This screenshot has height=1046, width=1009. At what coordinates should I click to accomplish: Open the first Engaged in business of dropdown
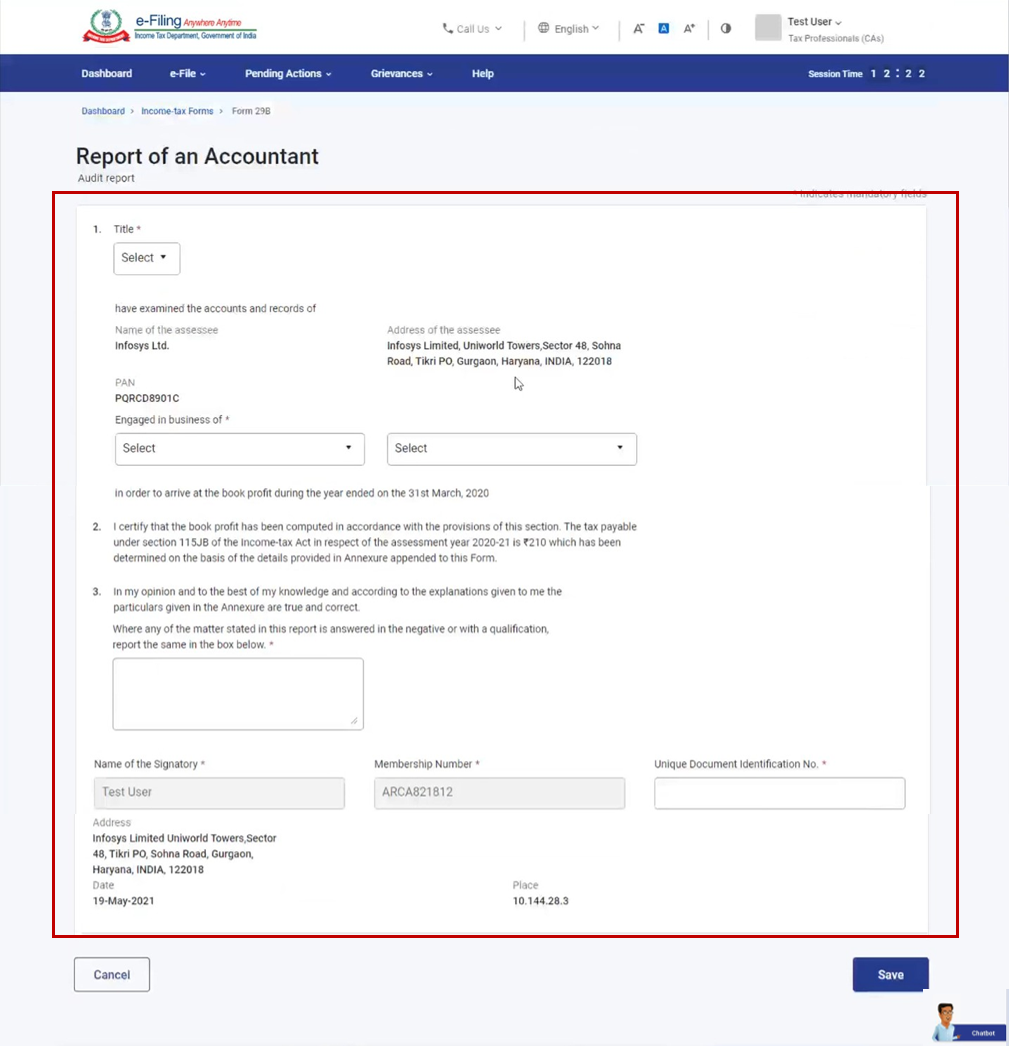pos(239,449)
